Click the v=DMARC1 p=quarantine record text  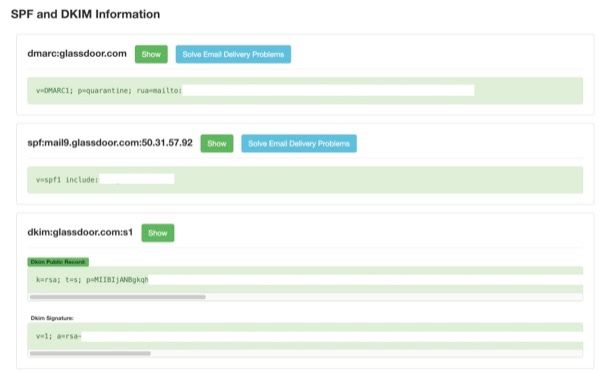pos(109,91)
